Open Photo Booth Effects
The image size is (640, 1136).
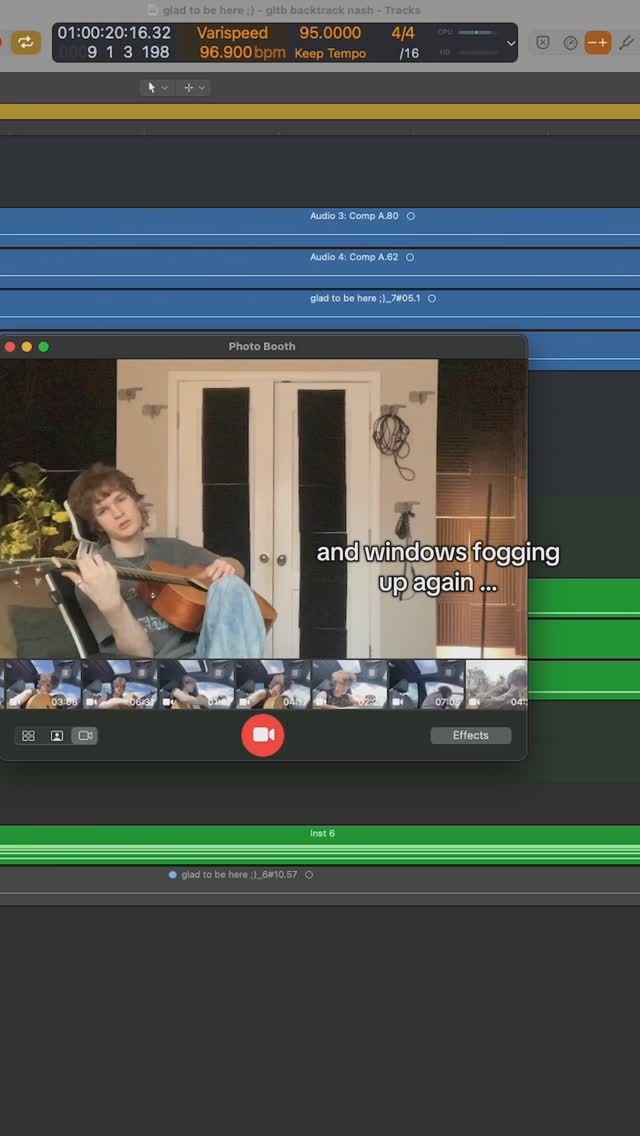pyautogui.click(x=470, y=736)
